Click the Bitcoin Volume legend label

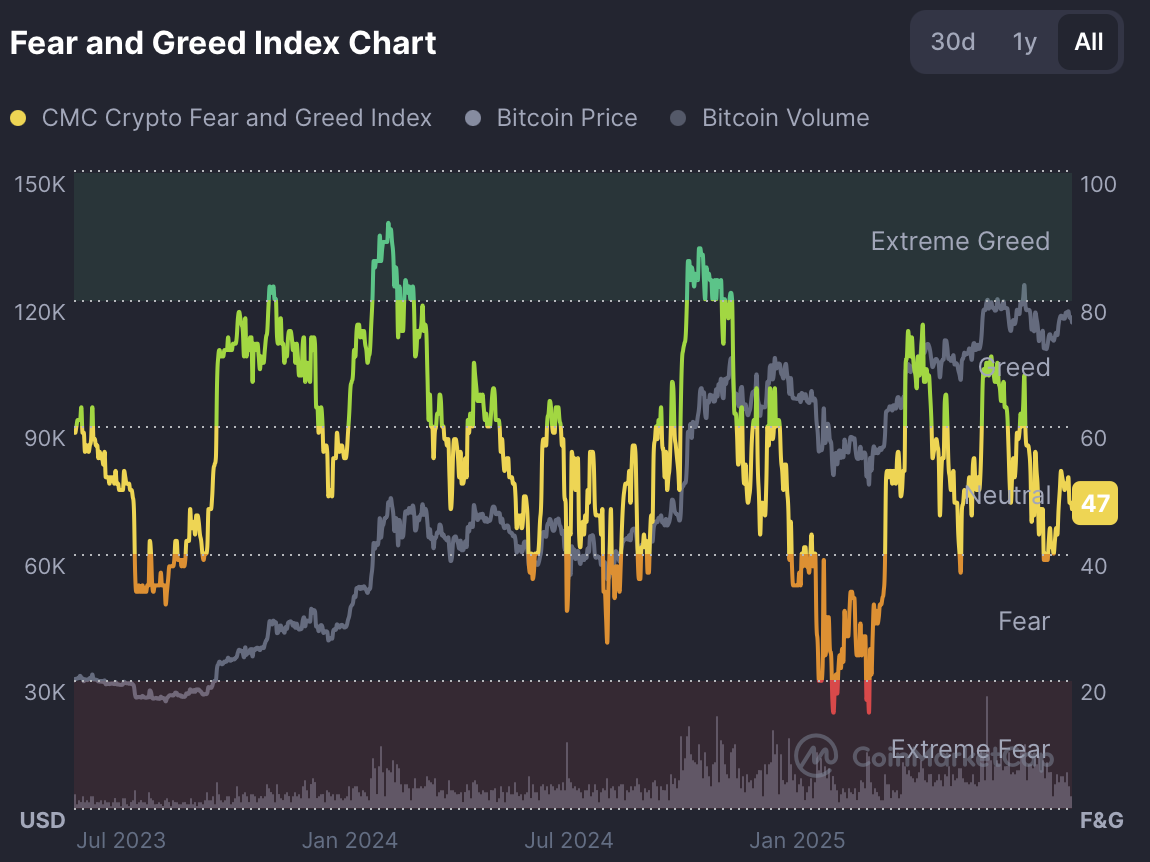click(785, 118)
